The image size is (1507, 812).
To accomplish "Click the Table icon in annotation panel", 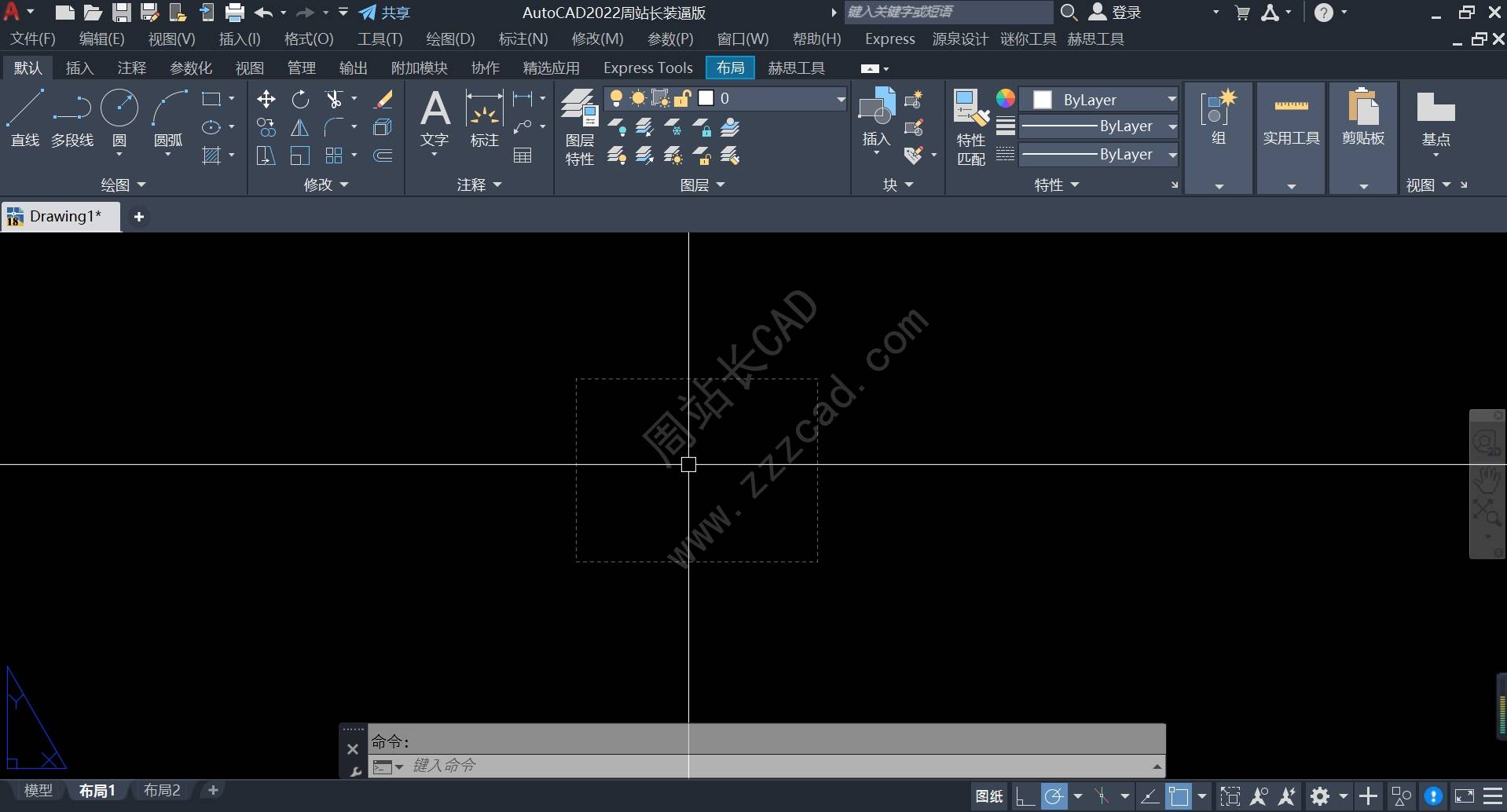I will (x=522, y=155).
